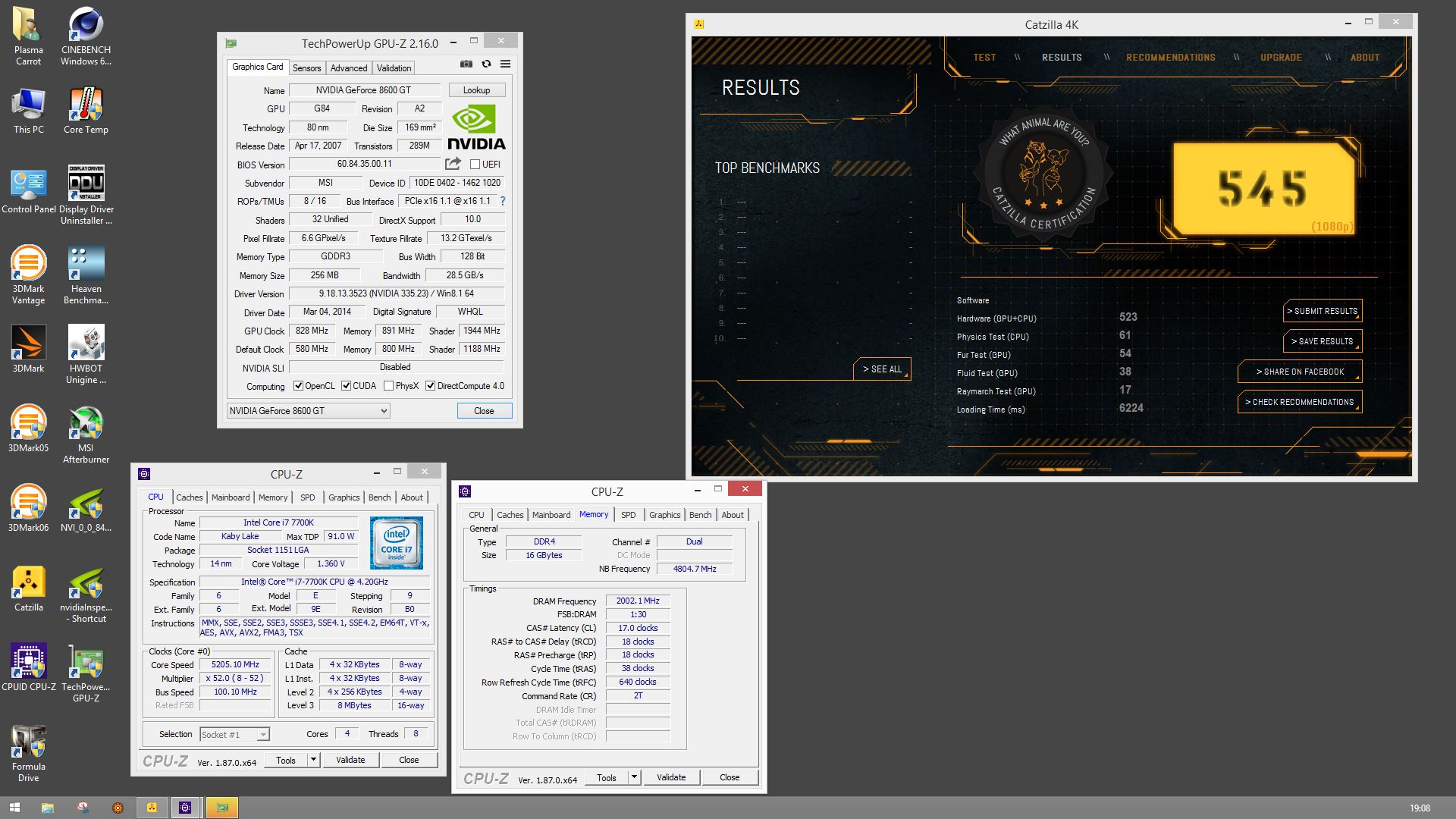Click SEE ALL top benchmarks button
The height and width of the screenshot is (819, 1456).
tap(882, 369)
